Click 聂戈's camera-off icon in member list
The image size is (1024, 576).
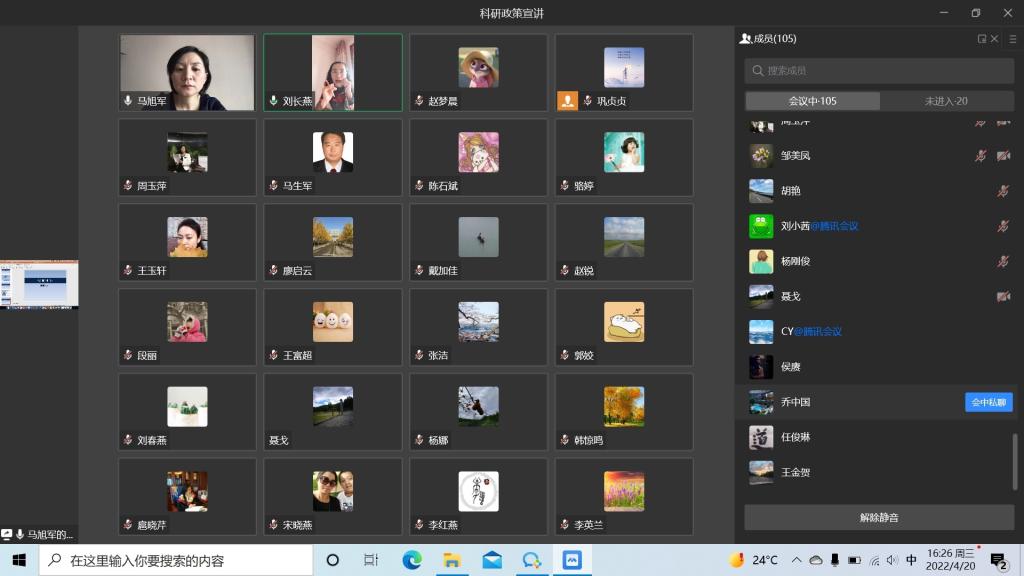[1003, 296]
